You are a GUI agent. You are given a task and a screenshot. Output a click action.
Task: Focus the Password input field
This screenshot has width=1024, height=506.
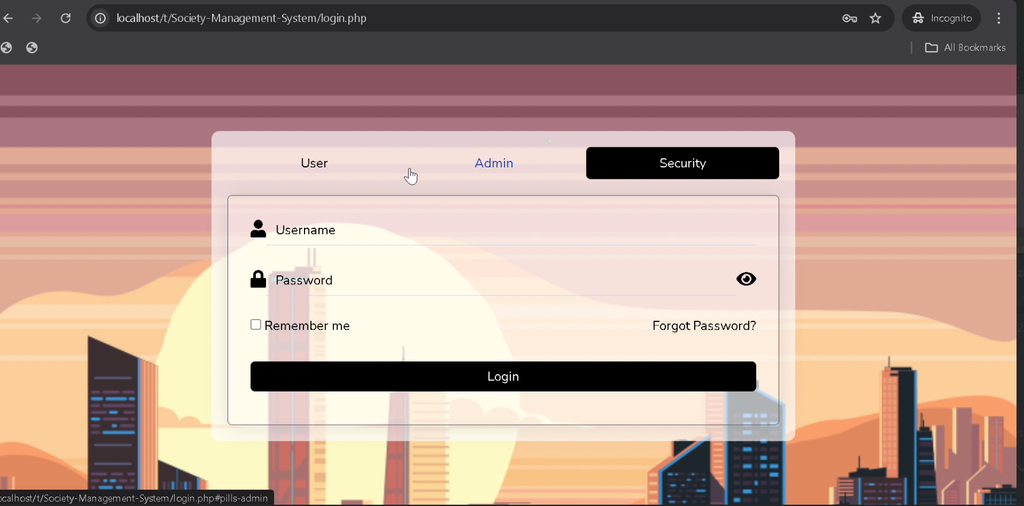pyautogui.click(x=501, y=280)
